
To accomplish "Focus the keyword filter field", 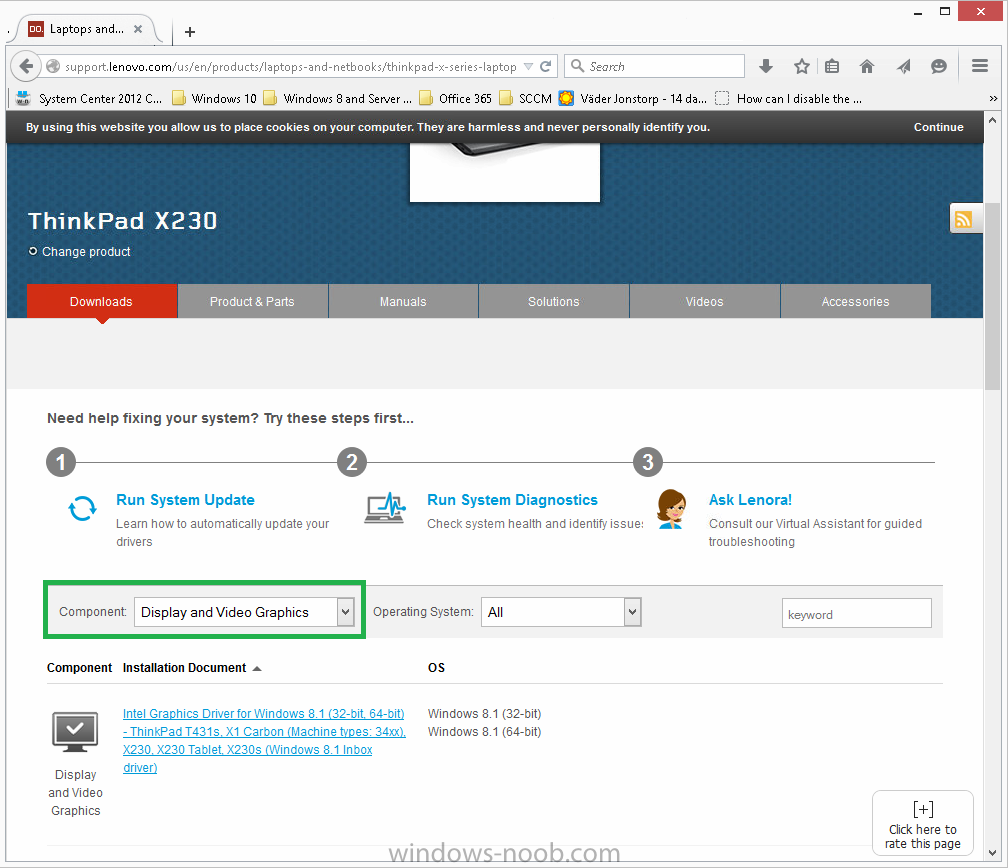I will click(x=856, y=613).
